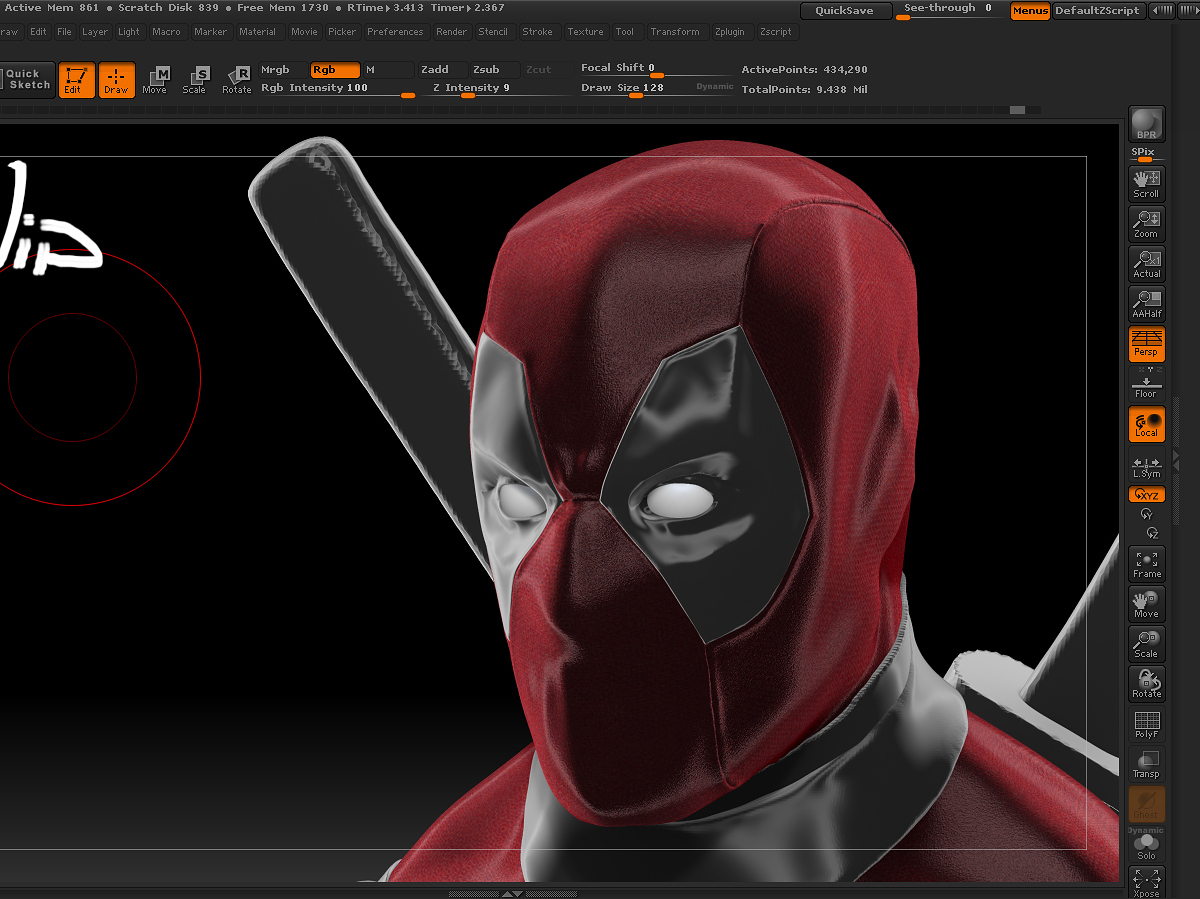Viewport: 1200px width, 899px height.
Task: Open the Stencil menu
Action: click(x=493, y=32)
